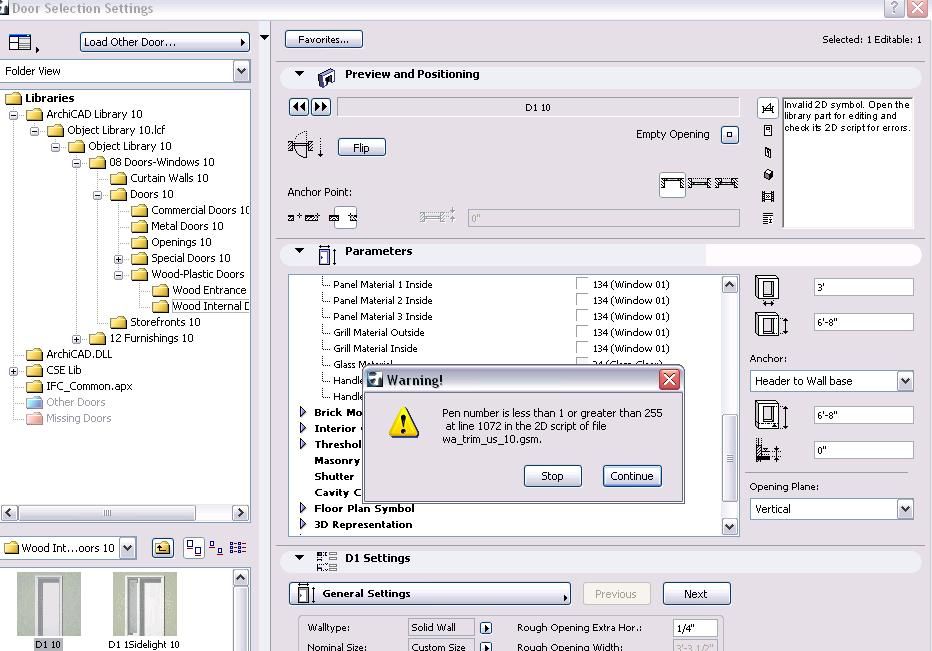Click Continue in the Warning dialog

[632, 476]
